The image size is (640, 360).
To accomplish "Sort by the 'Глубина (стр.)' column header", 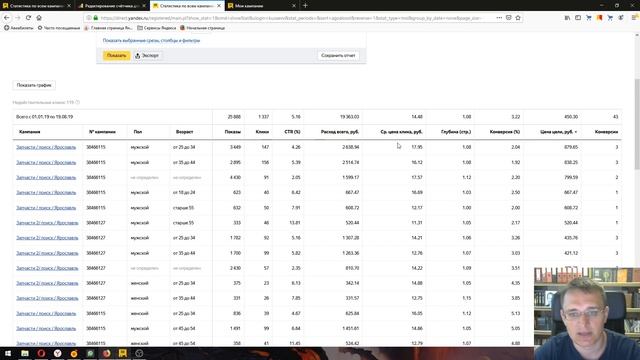I will click(456, 132).
